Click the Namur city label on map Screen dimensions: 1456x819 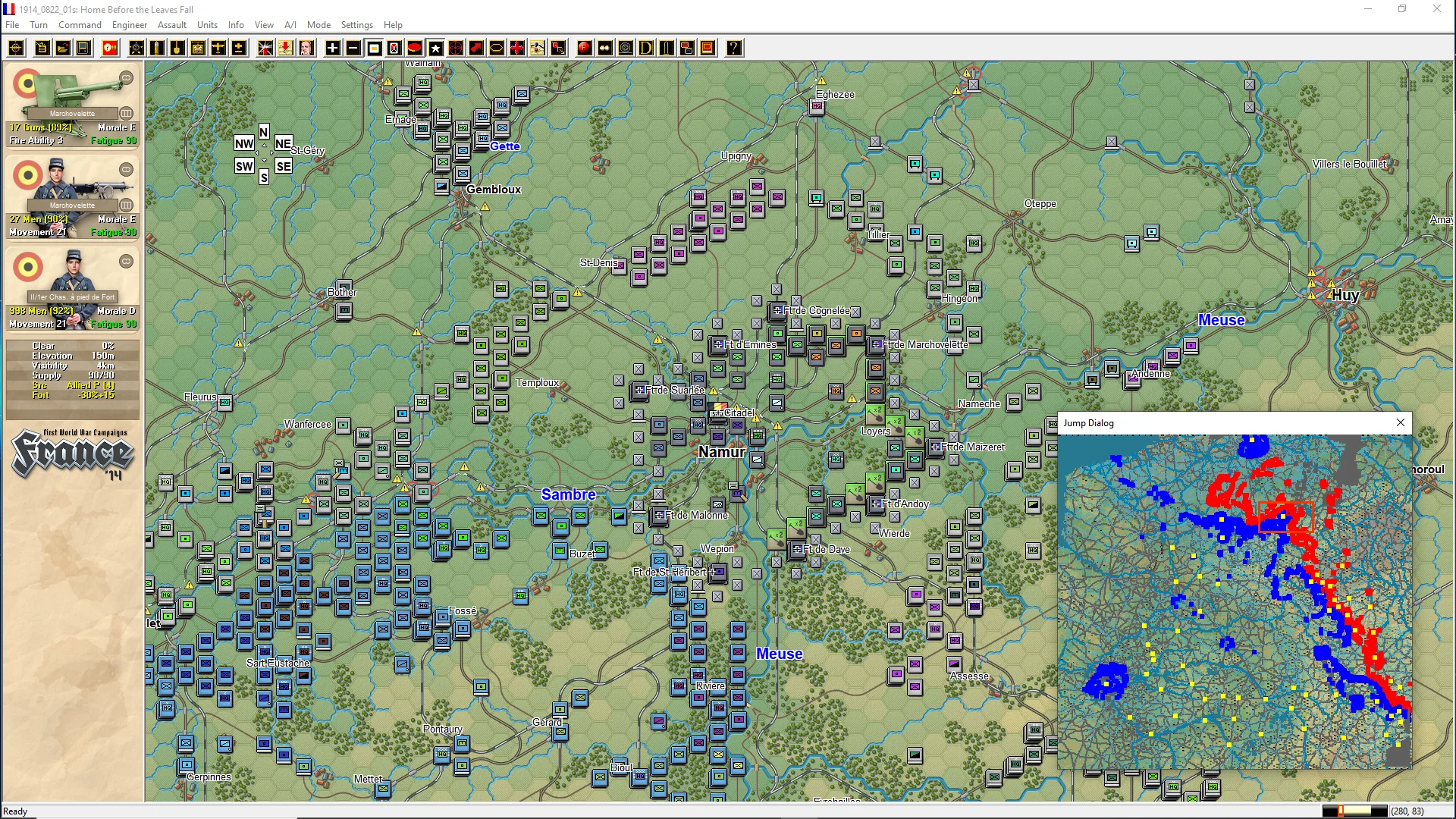(x=722, y=452)
